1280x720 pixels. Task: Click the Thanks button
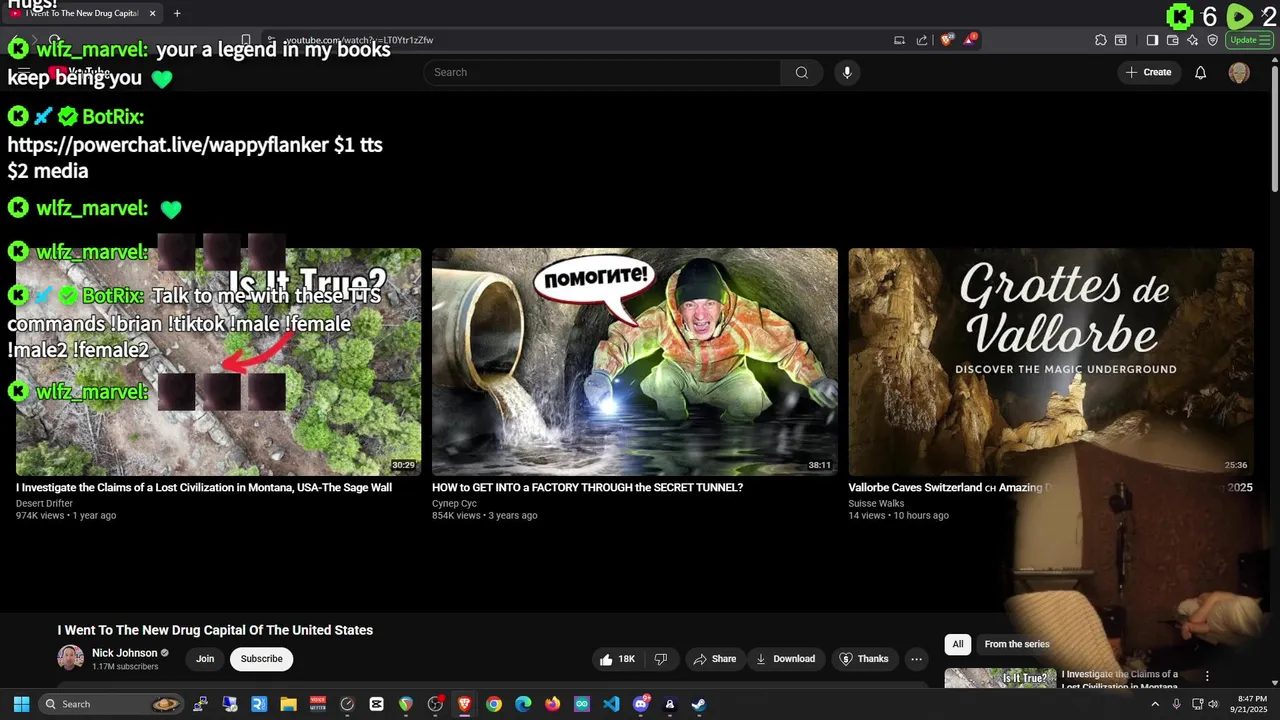coord(864,659)
